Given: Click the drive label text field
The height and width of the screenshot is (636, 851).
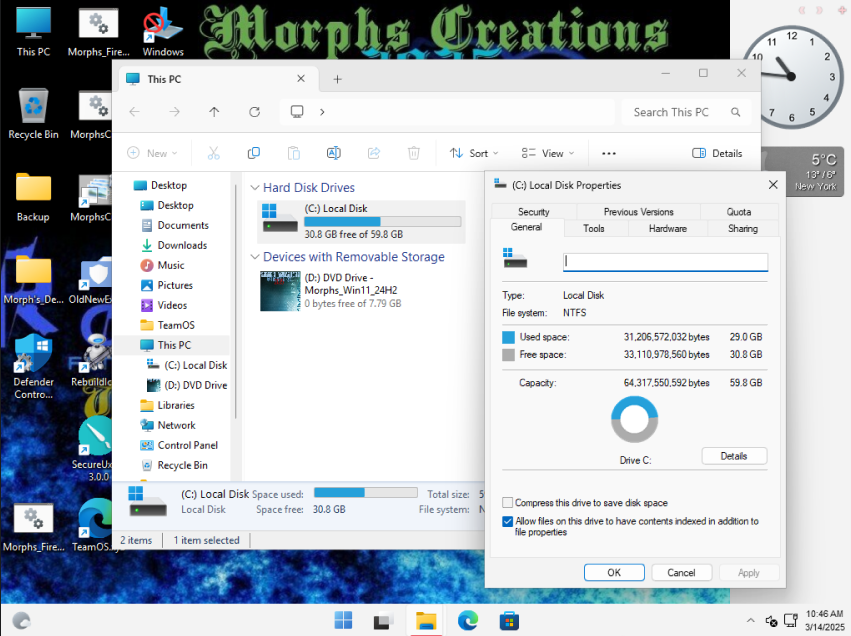Looking at the screenshot, I should pyautogui.click(x=665, y=262).
